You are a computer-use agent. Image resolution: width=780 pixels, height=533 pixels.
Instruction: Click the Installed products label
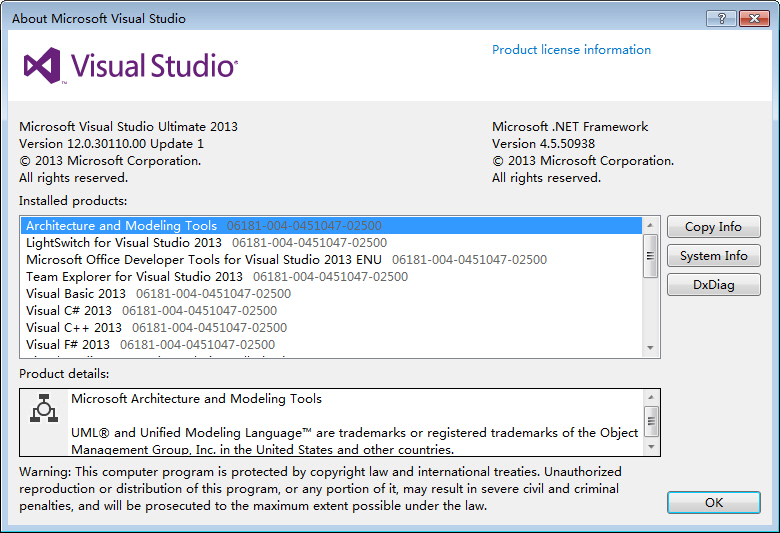(x=73, y=201)
